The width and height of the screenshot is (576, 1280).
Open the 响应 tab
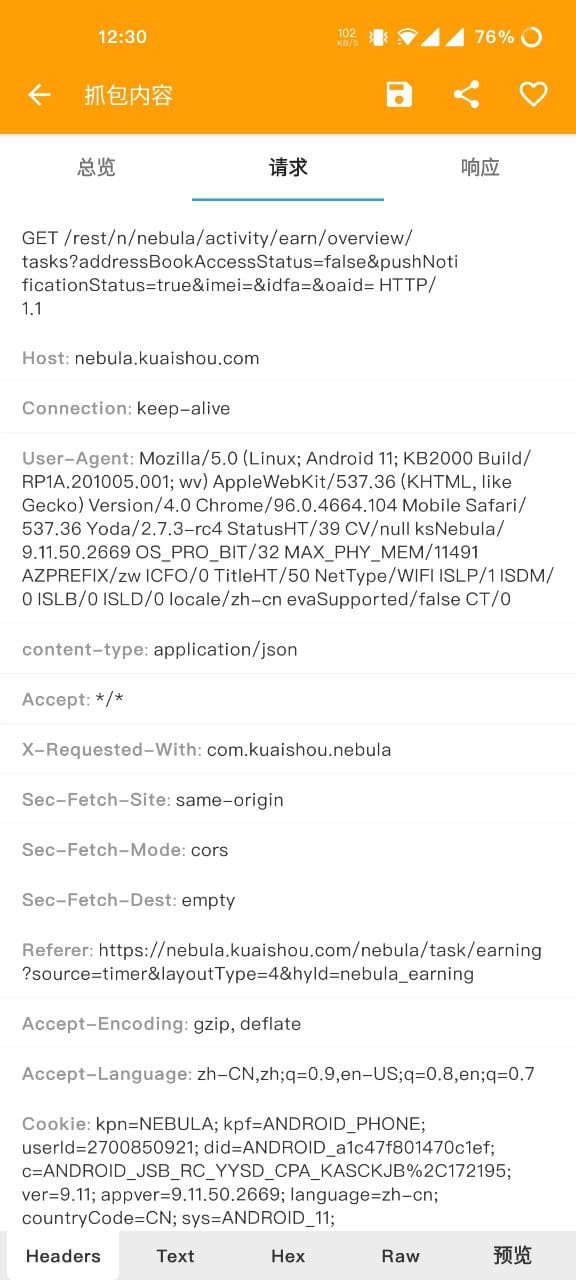(480, 167)
